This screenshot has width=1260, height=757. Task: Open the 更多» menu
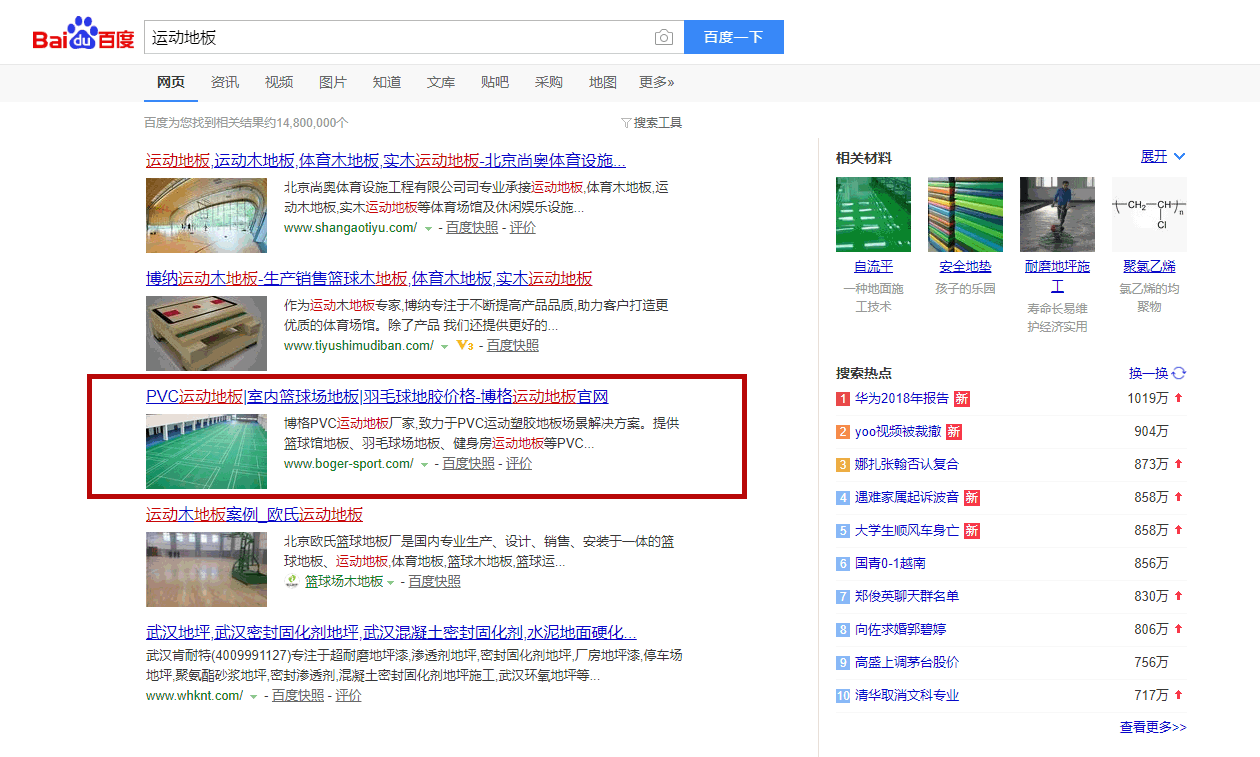coord(657,82)
